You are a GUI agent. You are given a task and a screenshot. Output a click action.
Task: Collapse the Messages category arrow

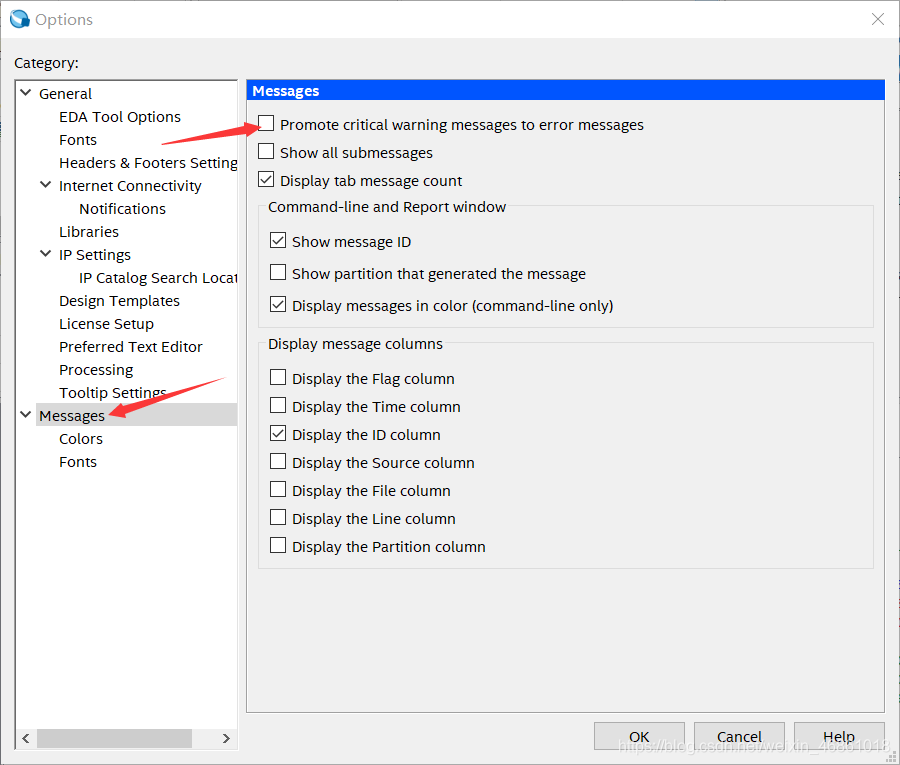[26, 414]
